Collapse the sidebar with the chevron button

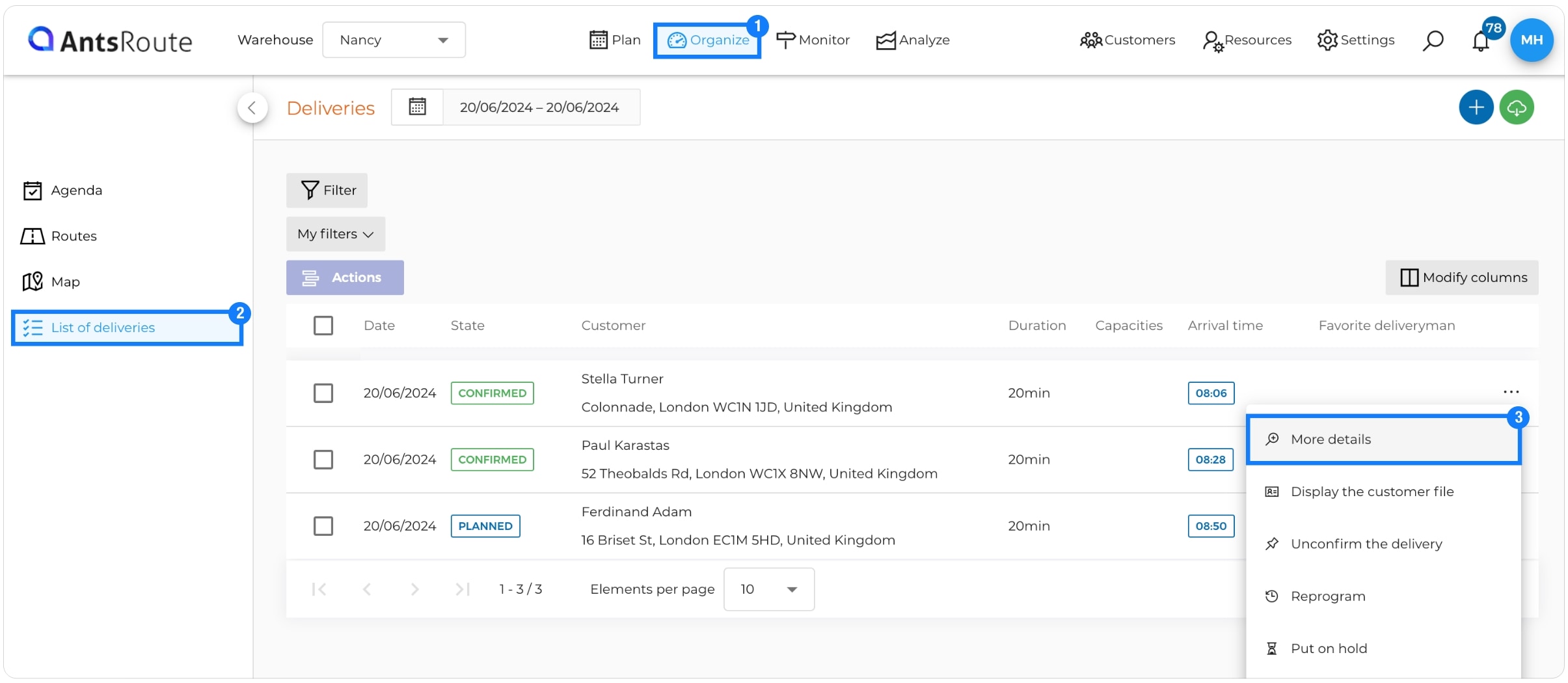tap(252, 107)
